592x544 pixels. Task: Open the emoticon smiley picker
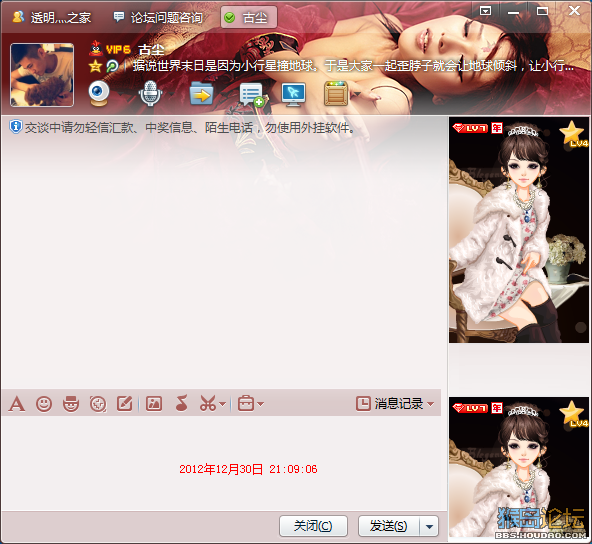point(44,404)
